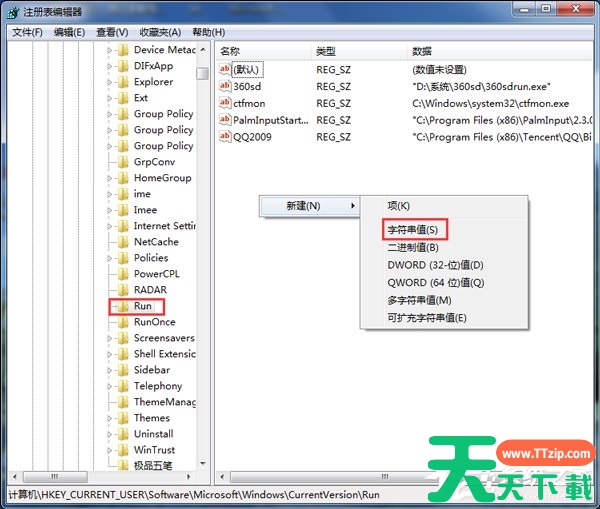
Task: Open the 编辑(E) menu
Action: 69,33
